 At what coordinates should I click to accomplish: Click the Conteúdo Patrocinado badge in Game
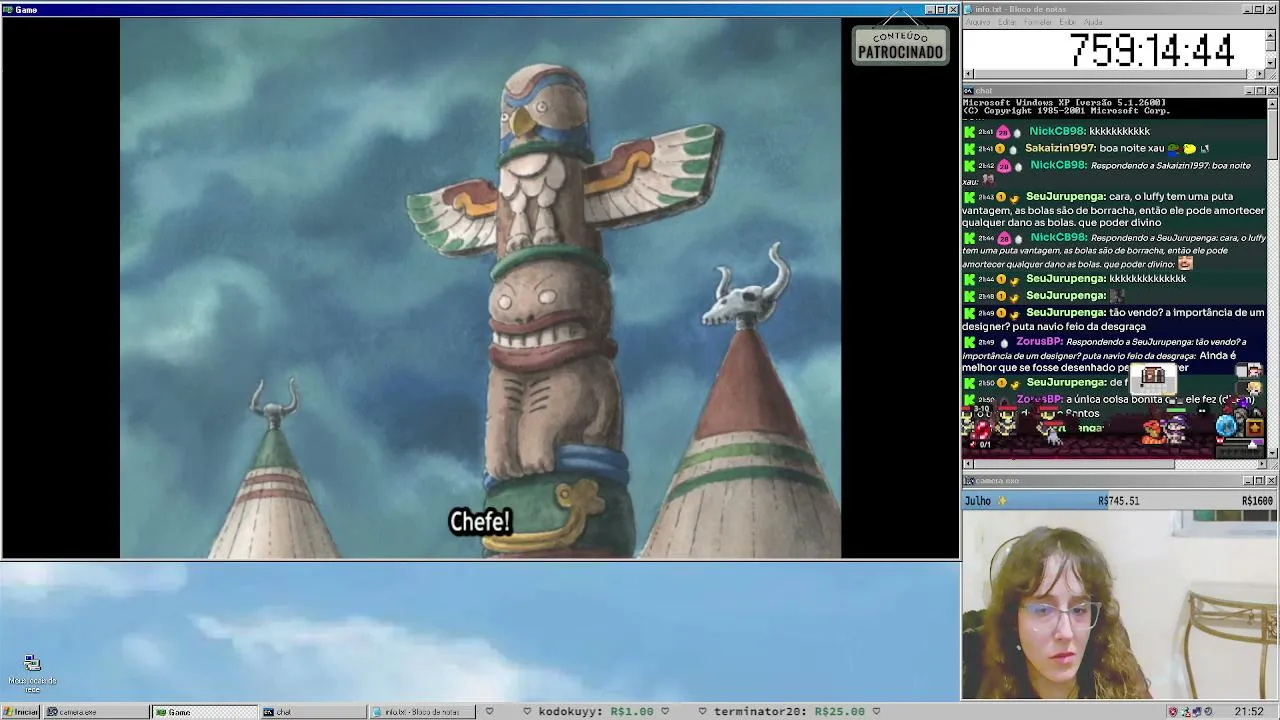click(900, 46)
